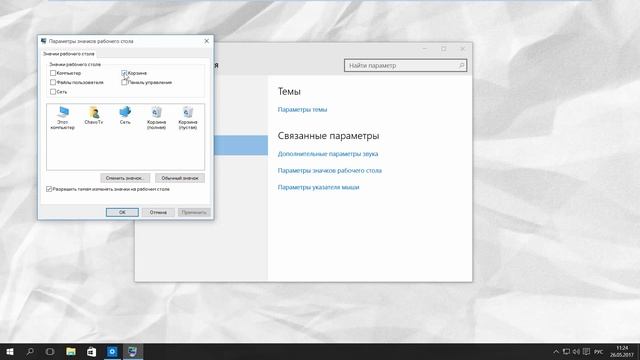Confirm dialog with OK button
Viewport: 640px width, 360px height.
point(122,212)
